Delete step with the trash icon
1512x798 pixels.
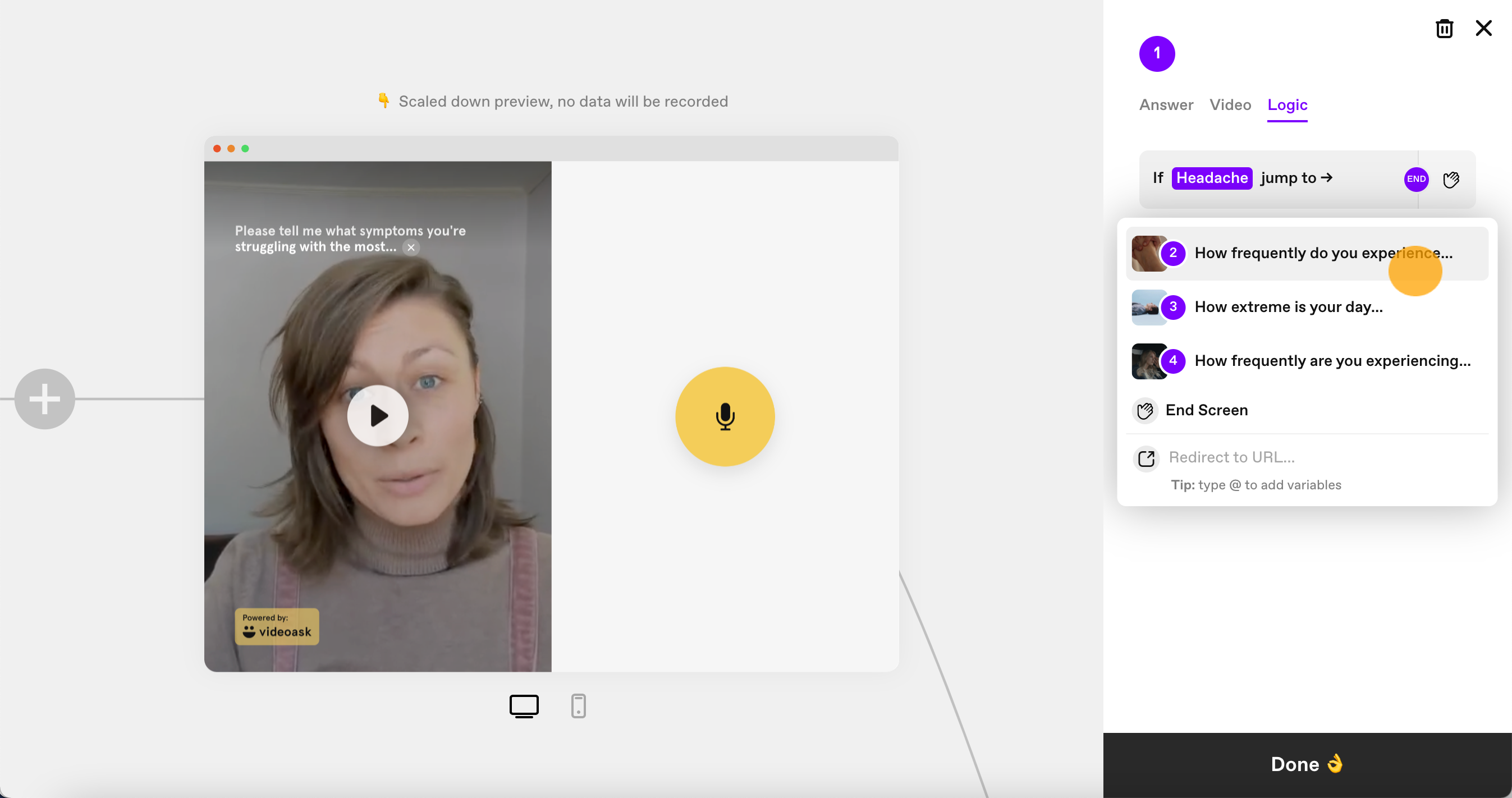[1444, 28]
